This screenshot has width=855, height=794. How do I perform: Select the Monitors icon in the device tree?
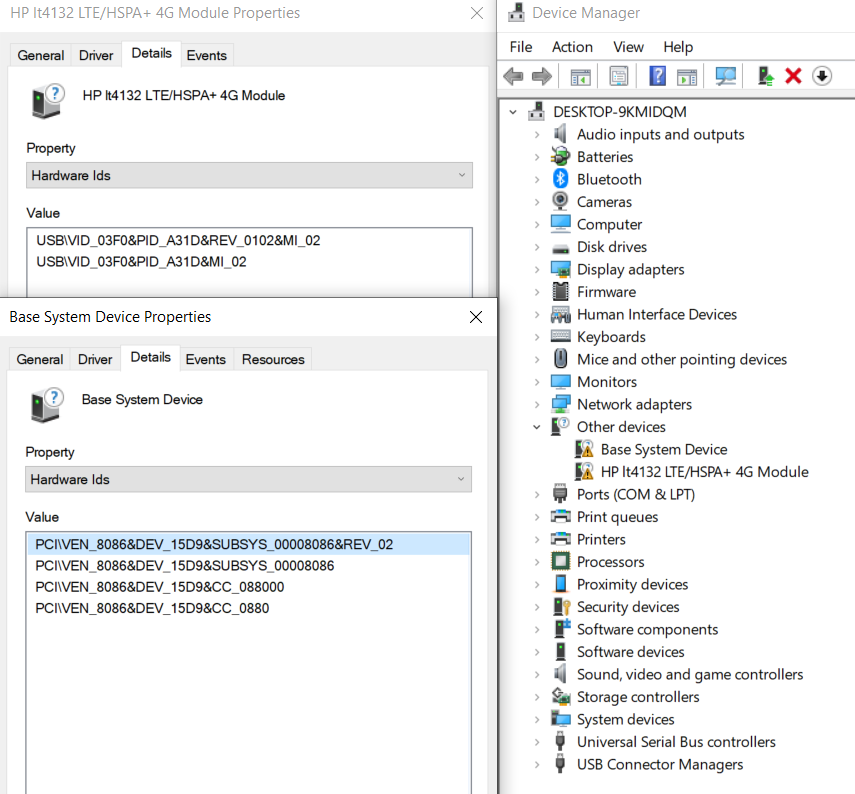(561, 381)
